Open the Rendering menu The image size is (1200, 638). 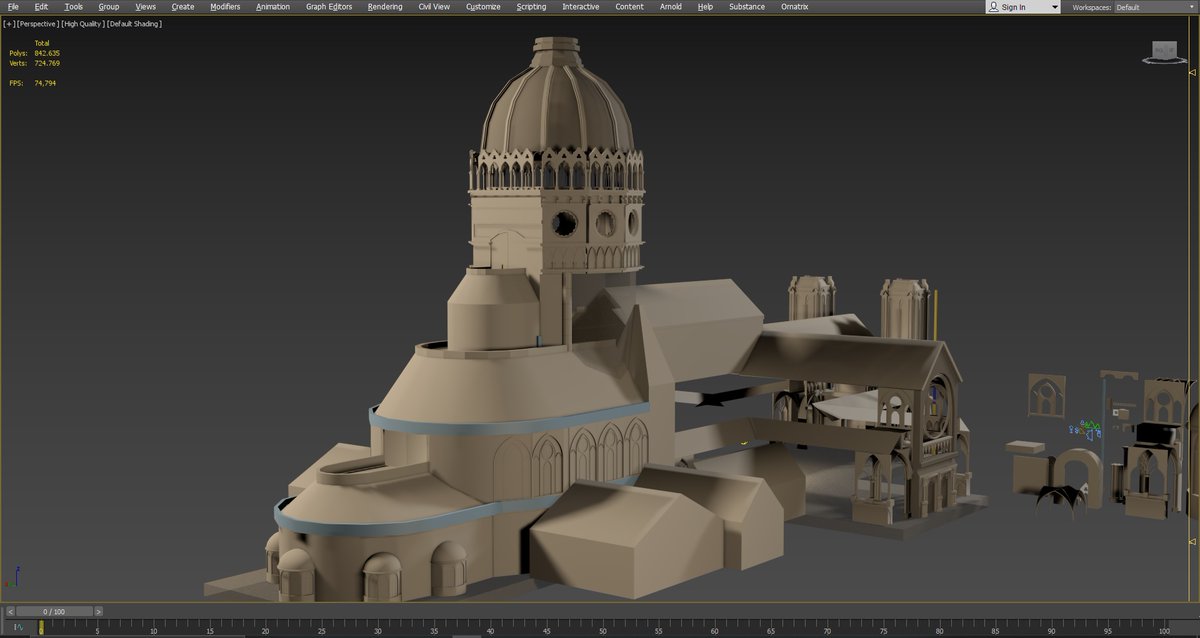click(x=385, y=7)
